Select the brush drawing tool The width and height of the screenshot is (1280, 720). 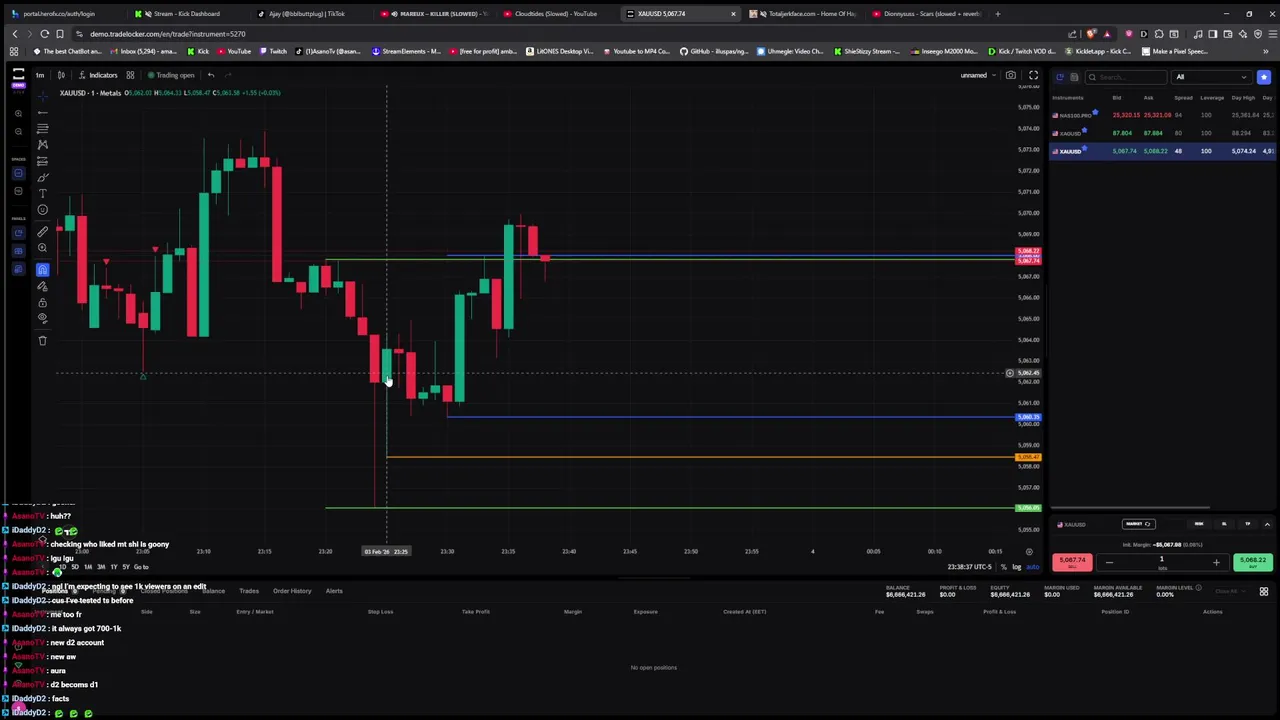tap(42, 177)
